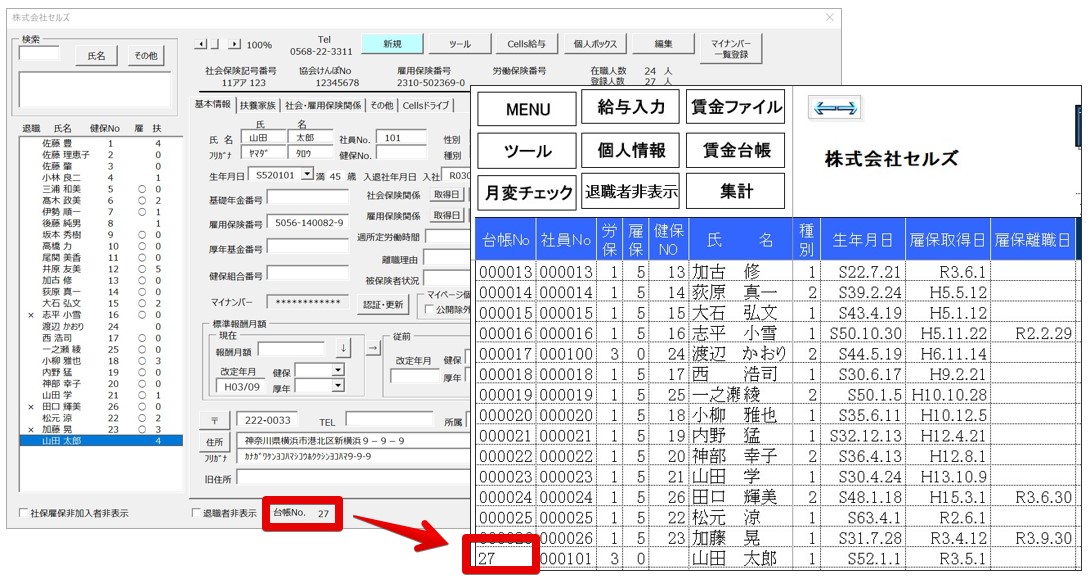Toggle 退職者非表示 checkbox at the bottom

click(x=196, y=514)
